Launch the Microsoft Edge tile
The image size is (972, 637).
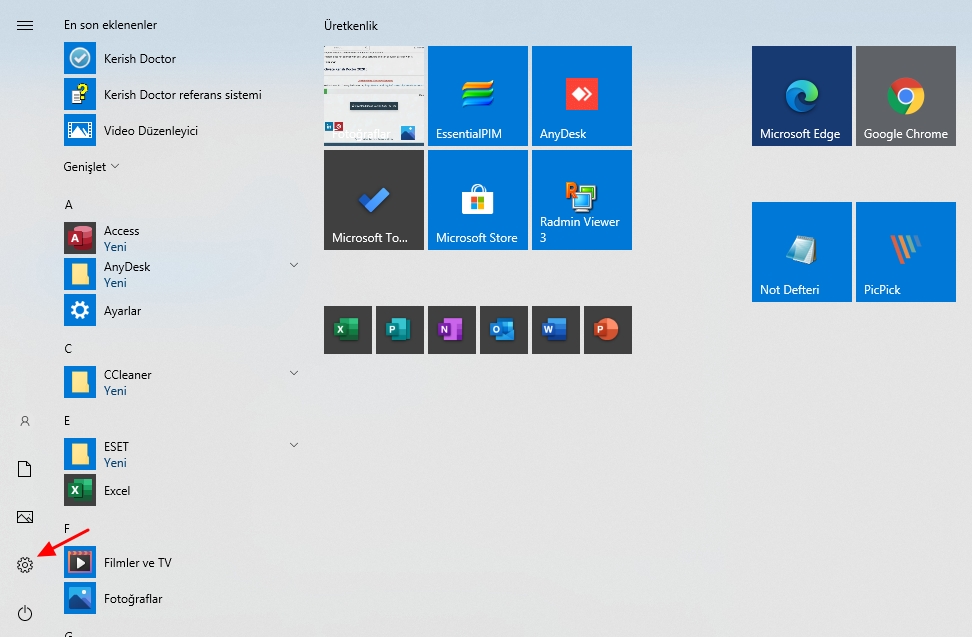coord(802,96)
